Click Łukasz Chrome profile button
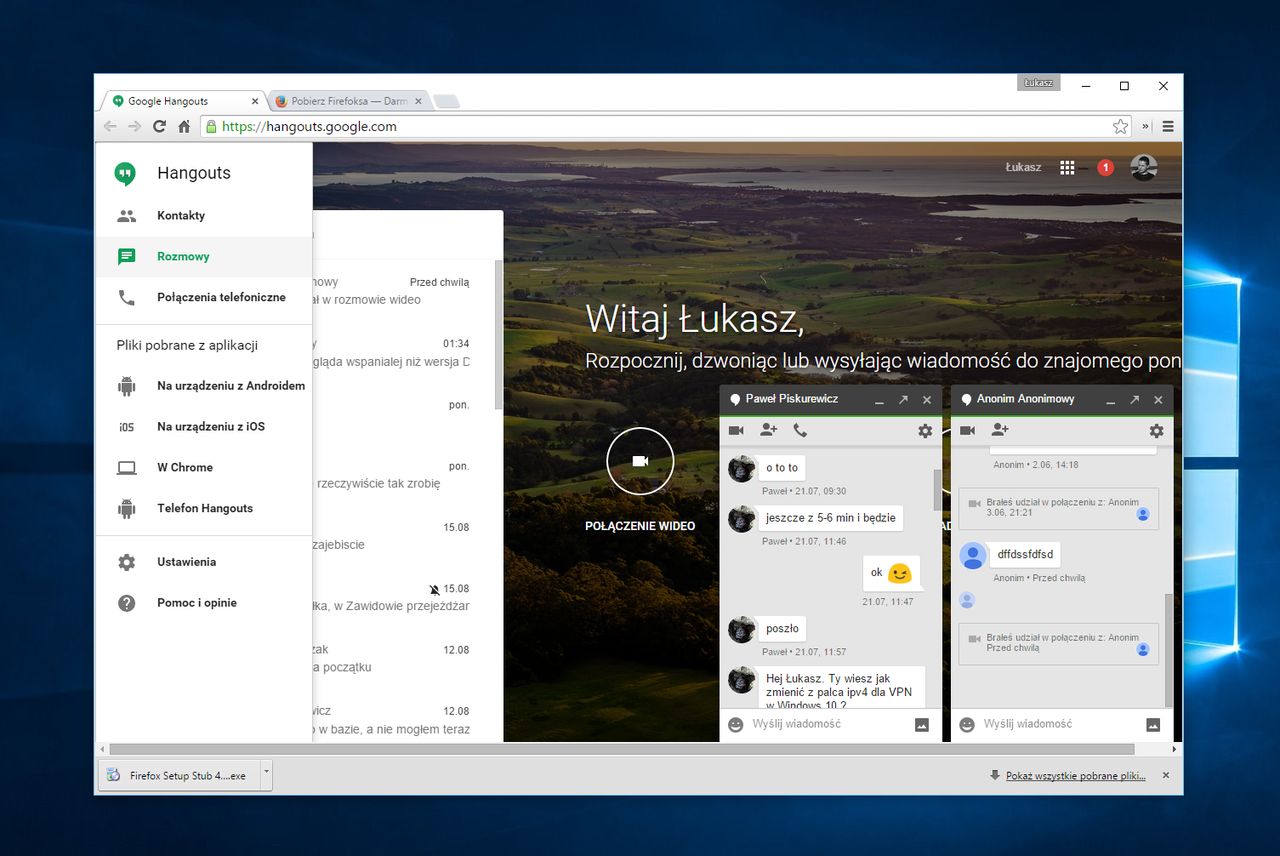This screenshot has height=856, width=1280. pos(1039,83)
